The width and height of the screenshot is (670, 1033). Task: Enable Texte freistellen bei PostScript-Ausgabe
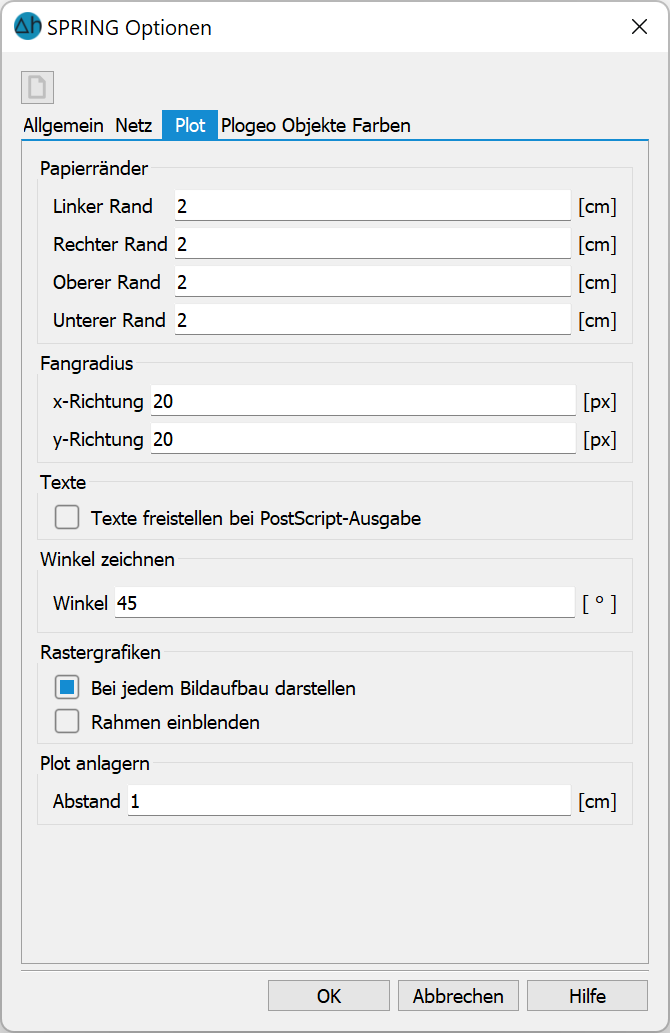tap(67, 518)
